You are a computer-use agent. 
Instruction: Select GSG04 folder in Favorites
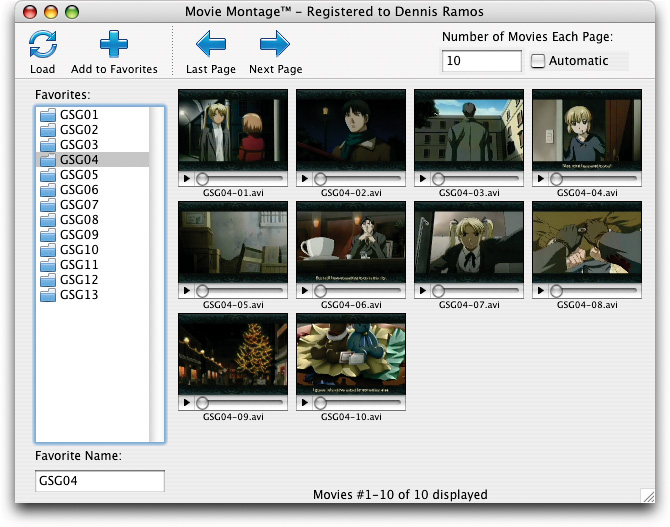pyautogui.click(x=92, y=159)
